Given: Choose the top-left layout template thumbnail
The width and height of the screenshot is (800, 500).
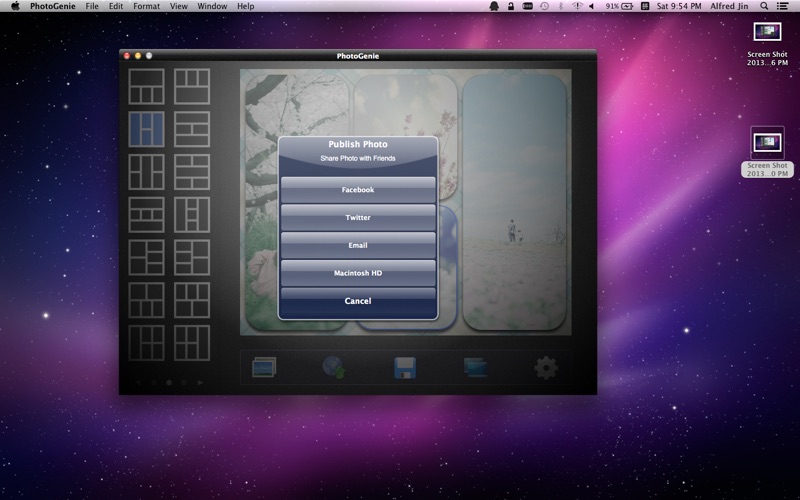Looking at the screenshot, I should click(x=146, y=87).
